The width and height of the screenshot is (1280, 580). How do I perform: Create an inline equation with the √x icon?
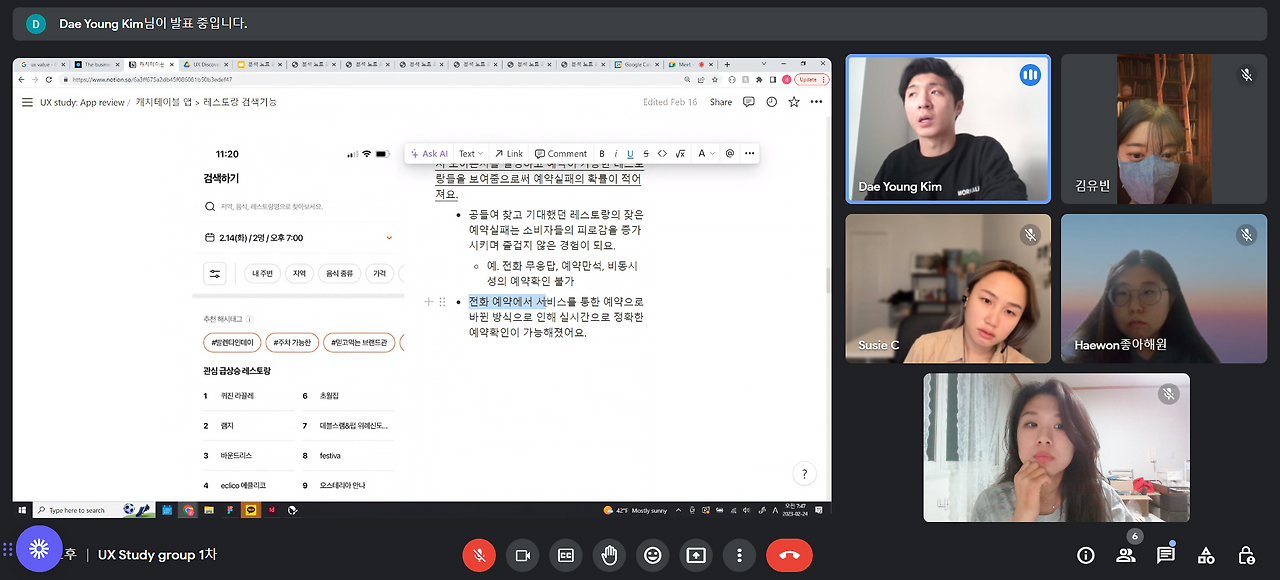[680, 154]
